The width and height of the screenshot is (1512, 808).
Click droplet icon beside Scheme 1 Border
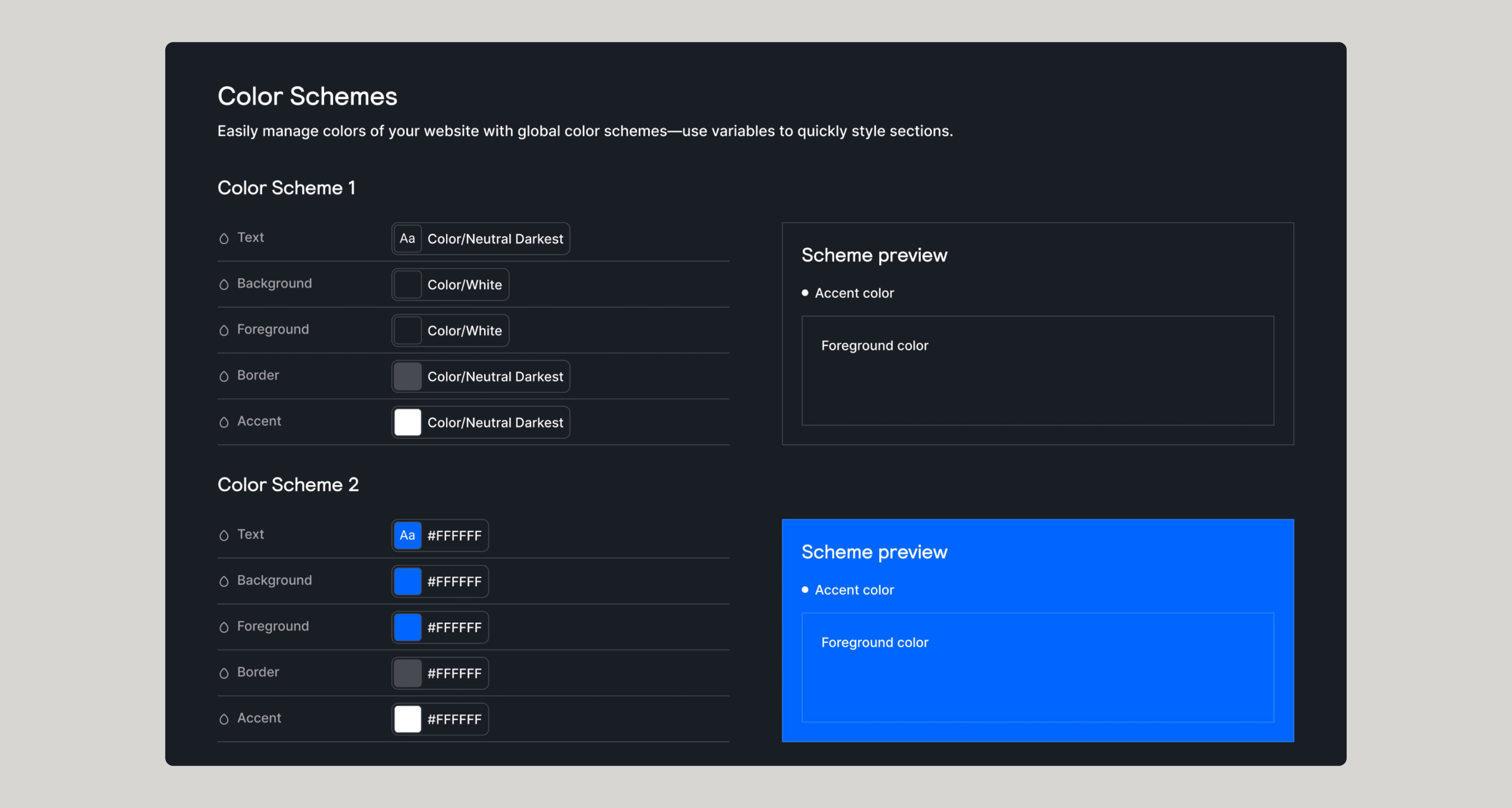[224, 376]
